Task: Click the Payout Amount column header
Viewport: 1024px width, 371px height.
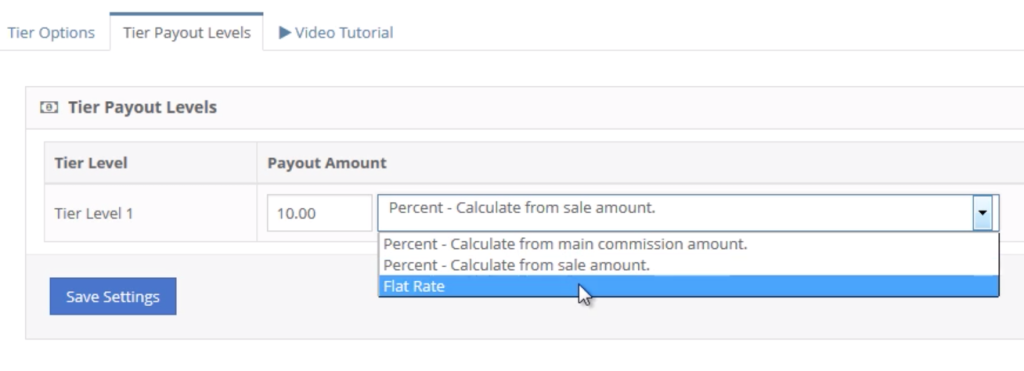Action: 327,163
